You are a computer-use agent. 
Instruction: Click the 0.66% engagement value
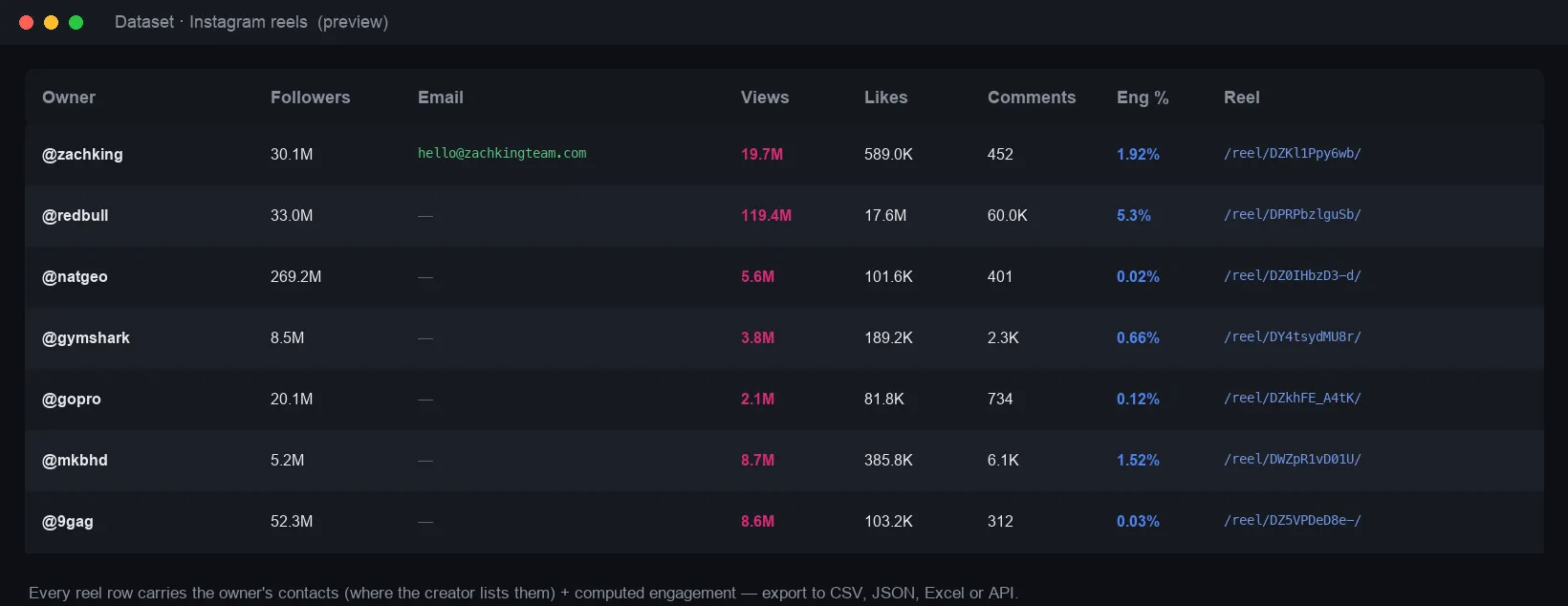[x=1138, y=337]
